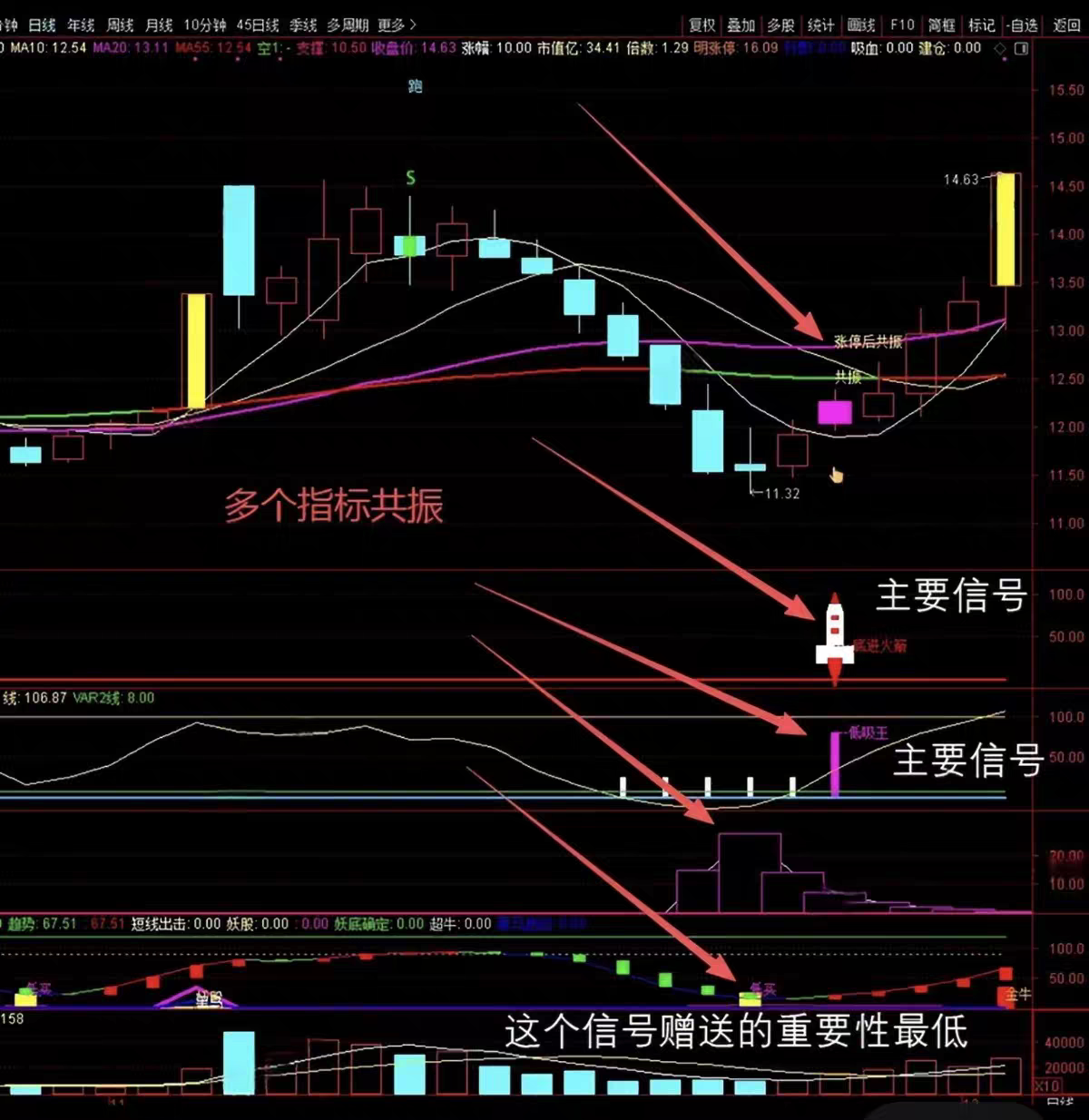This screenshot has width=1089, height=1120.
Task: Click the 吸血: 0.00 label
Action: tap(882, 47)
